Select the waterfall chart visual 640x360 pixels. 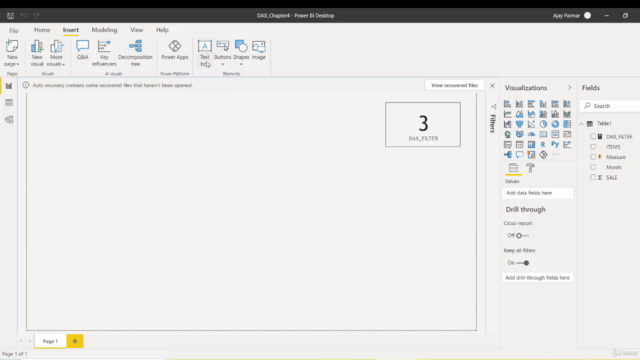[x=507, y=124]
